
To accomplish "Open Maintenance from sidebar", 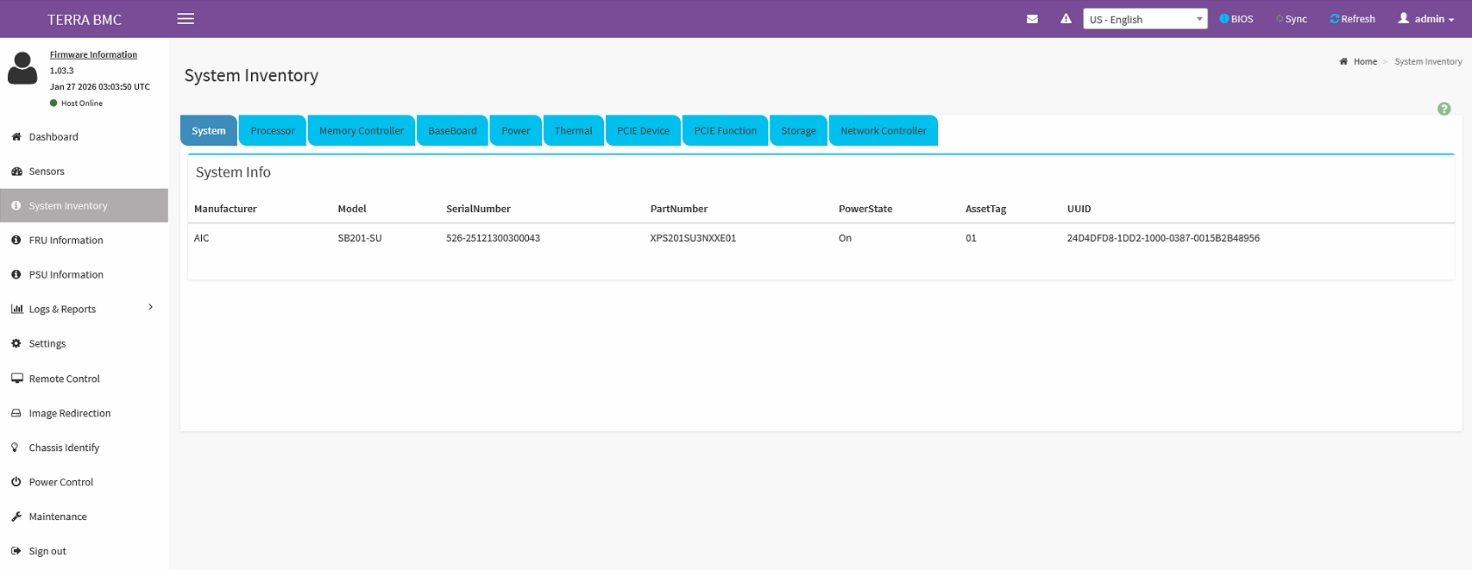I will (x=58, y=517).
